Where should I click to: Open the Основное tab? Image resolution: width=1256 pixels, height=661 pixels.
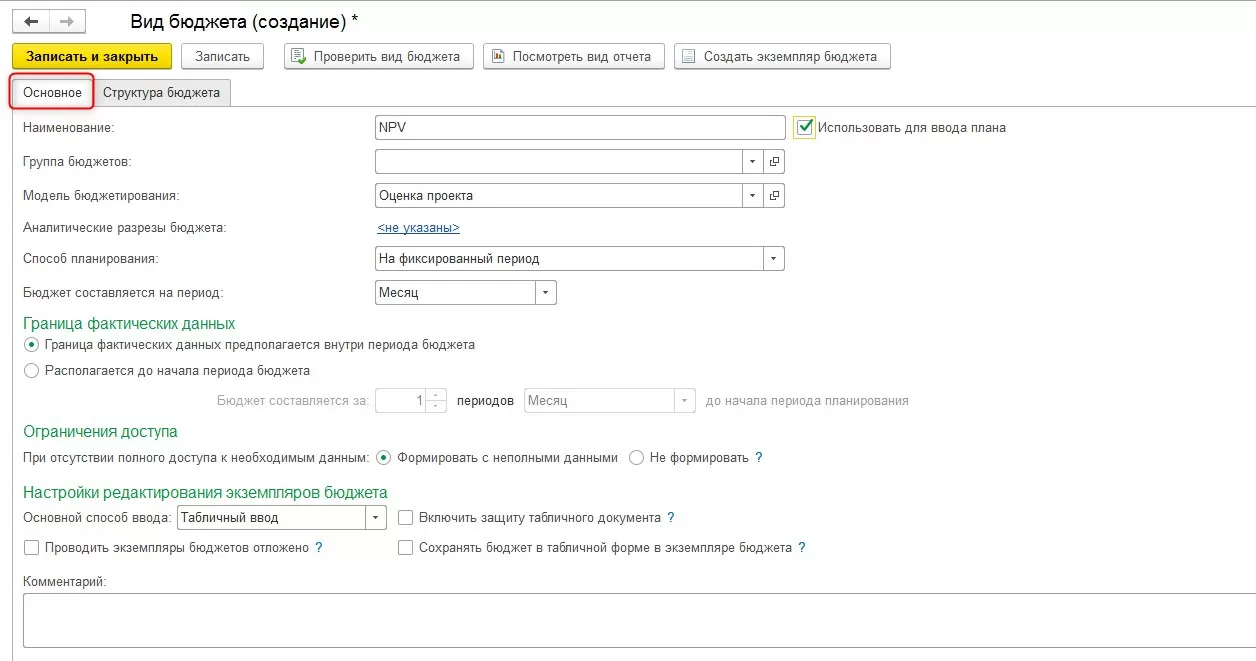(53, 92)
